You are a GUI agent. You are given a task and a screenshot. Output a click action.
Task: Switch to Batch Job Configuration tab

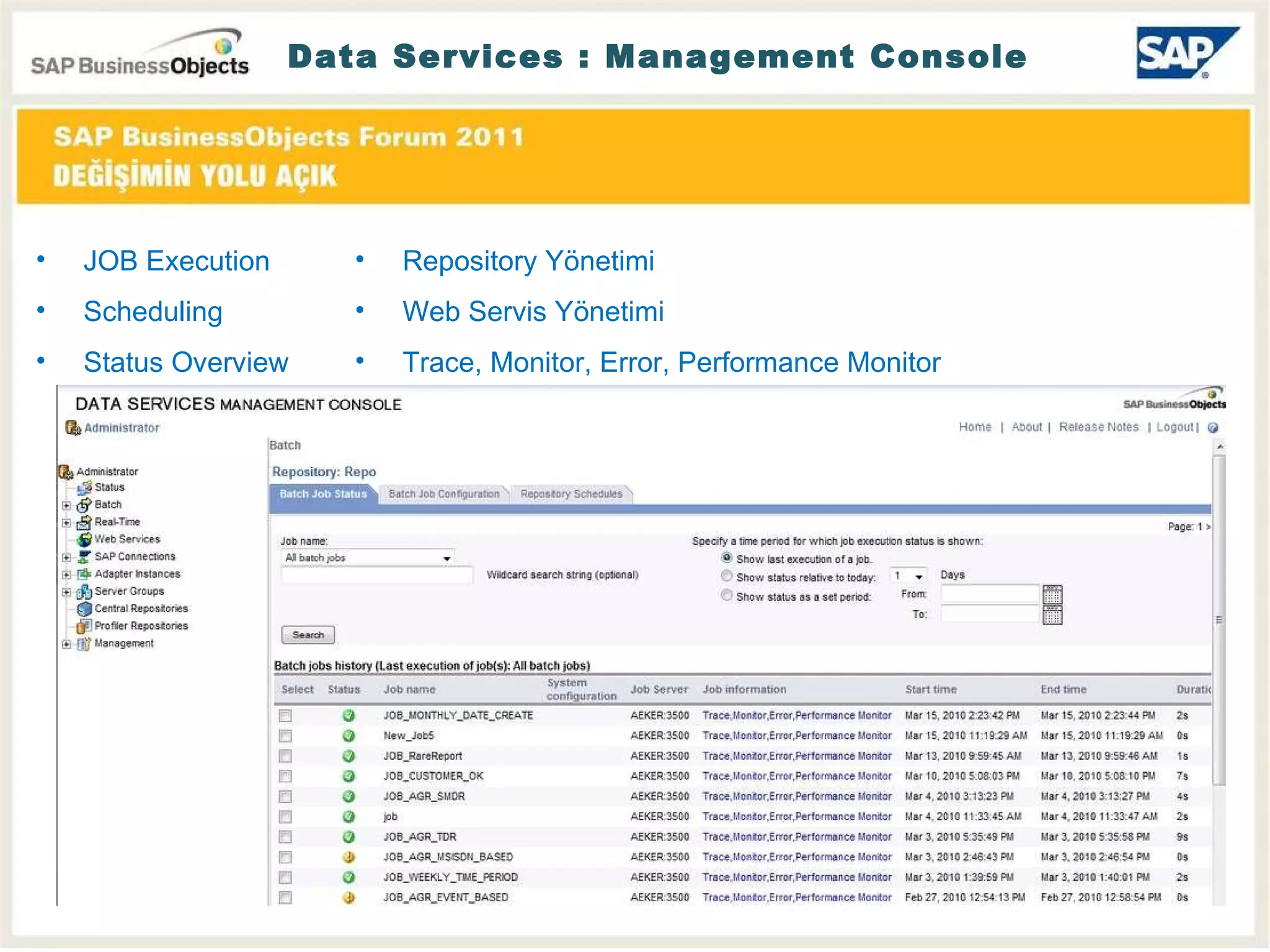[444, 495]
